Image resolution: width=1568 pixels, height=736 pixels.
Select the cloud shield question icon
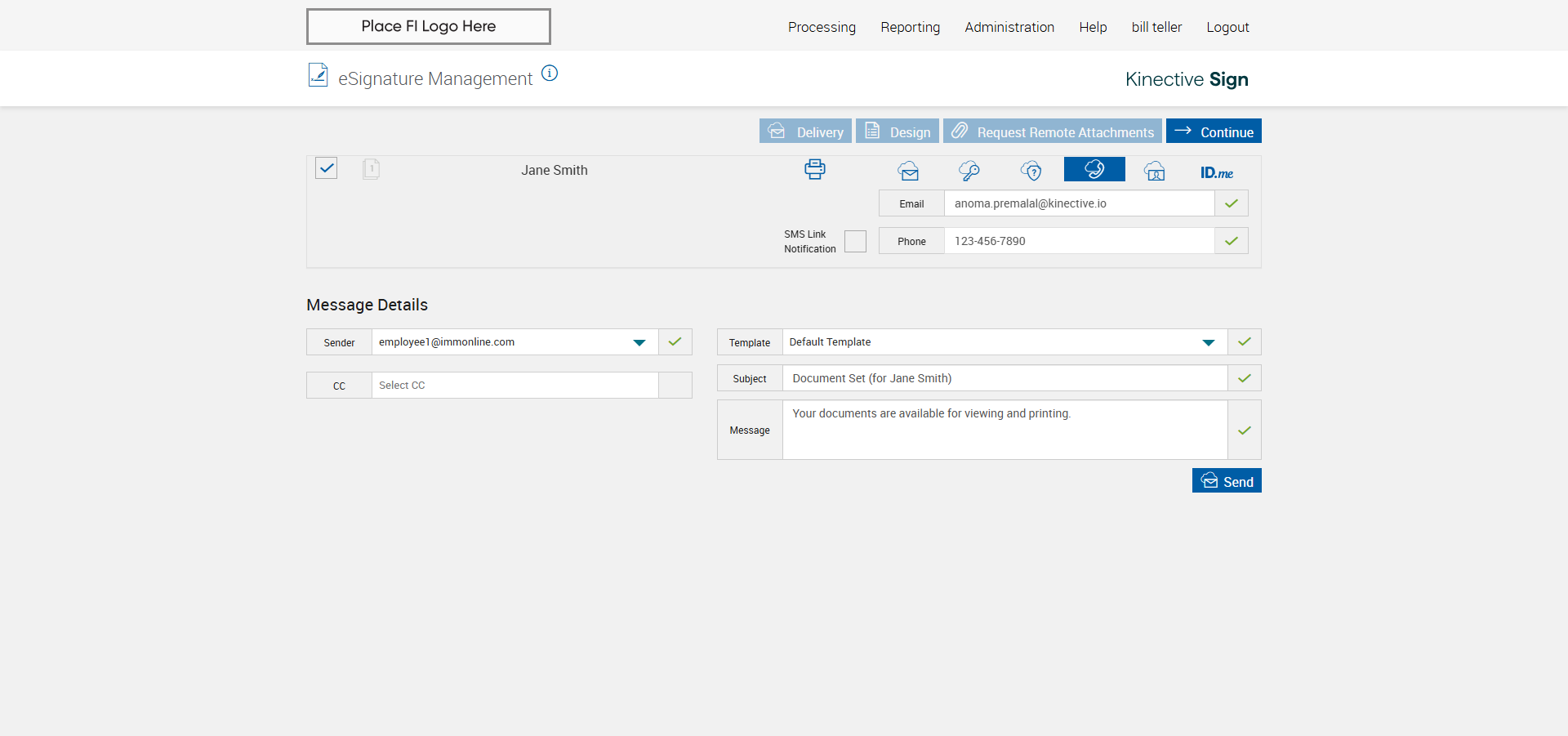point(1031,171)
